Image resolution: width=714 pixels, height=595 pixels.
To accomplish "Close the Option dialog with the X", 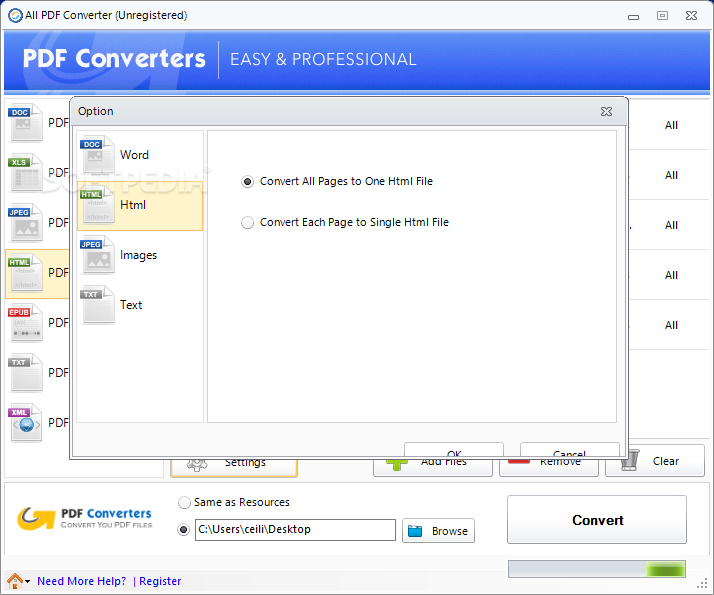I will [x=606, y=112].
